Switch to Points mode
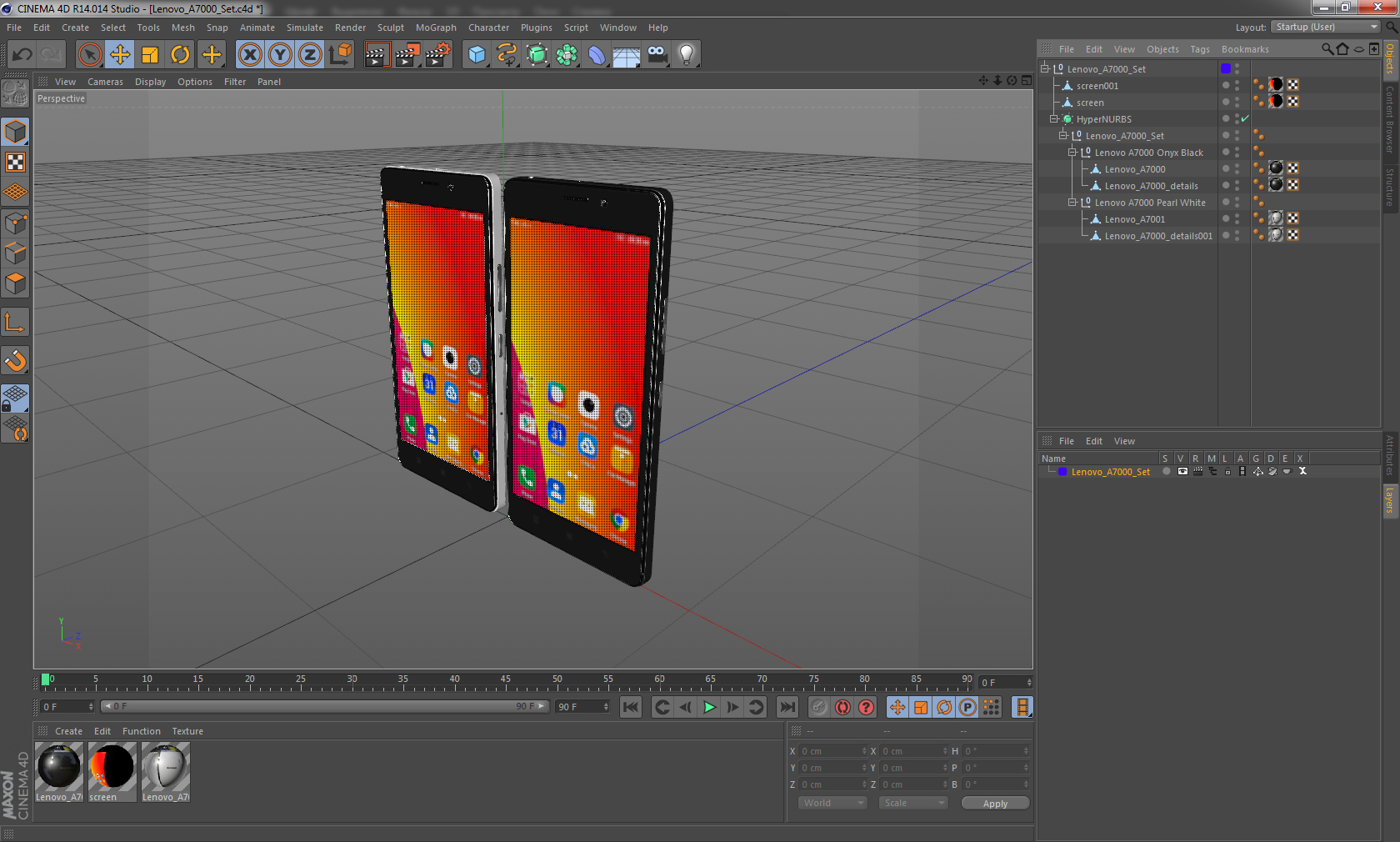 [x=15, y=223]
